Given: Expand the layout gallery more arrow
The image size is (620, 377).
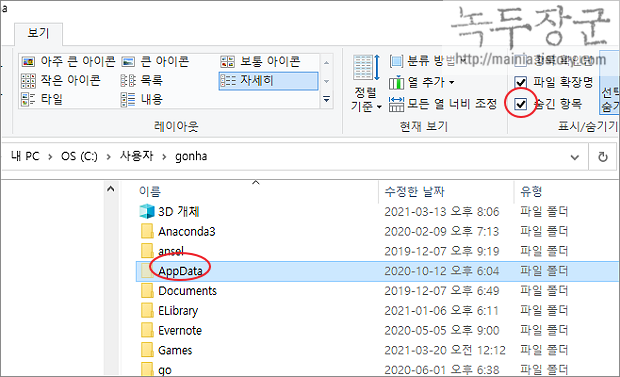Looking at the screenshot, I should point(327,99).
